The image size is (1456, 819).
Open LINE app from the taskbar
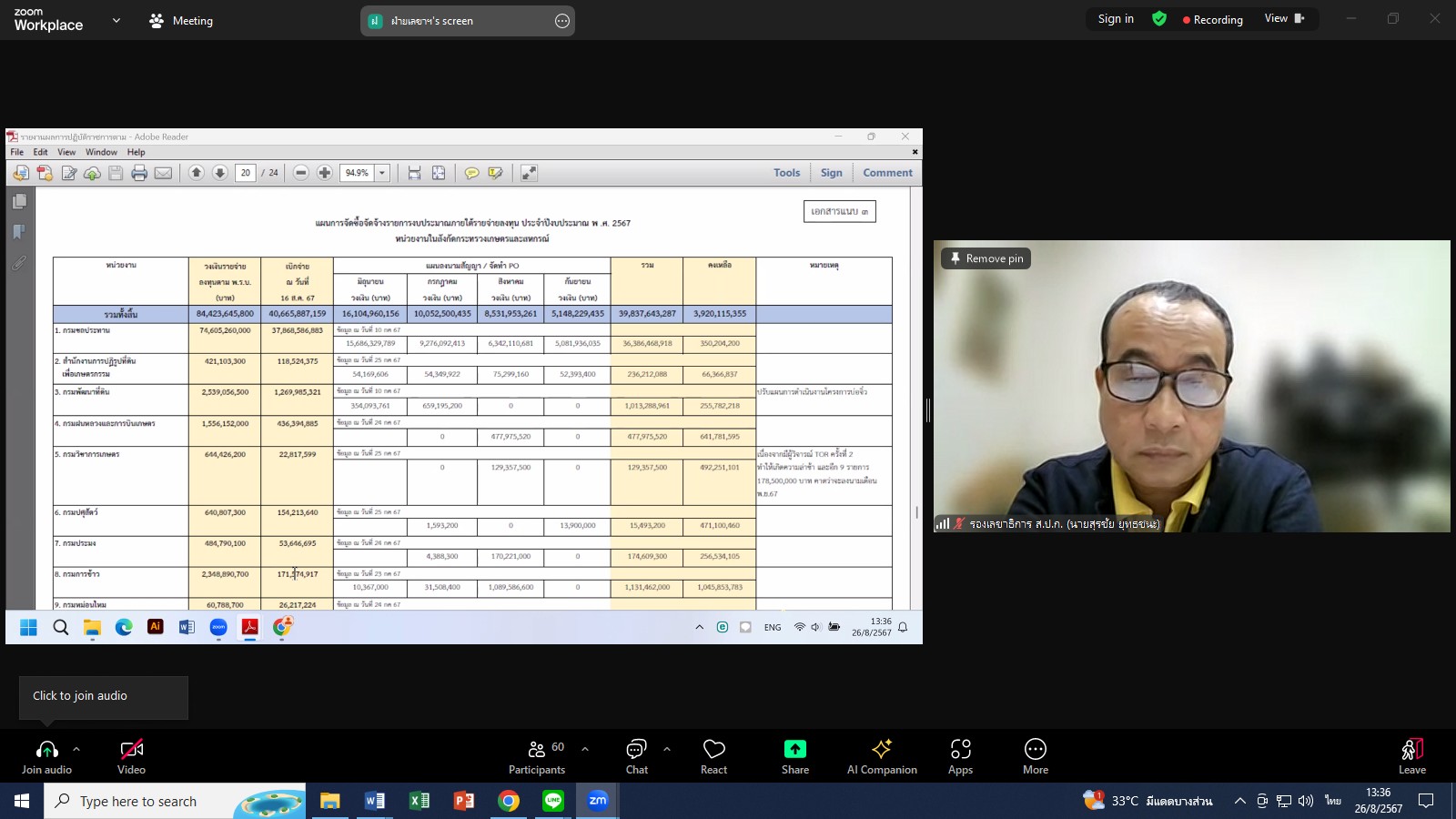553,801
